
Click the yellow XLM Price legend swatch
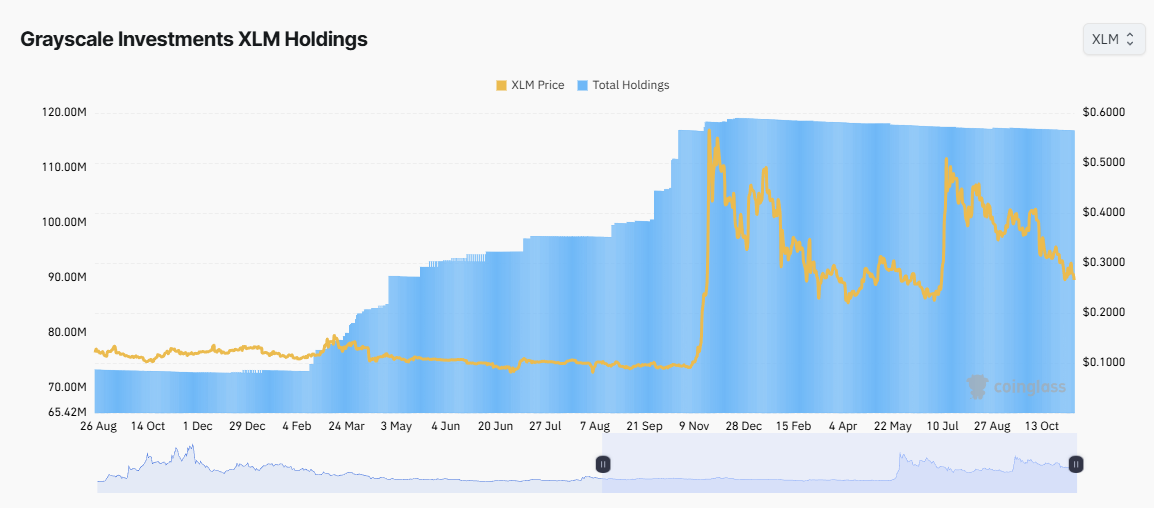pyautogui.click(x=501, y=85)
